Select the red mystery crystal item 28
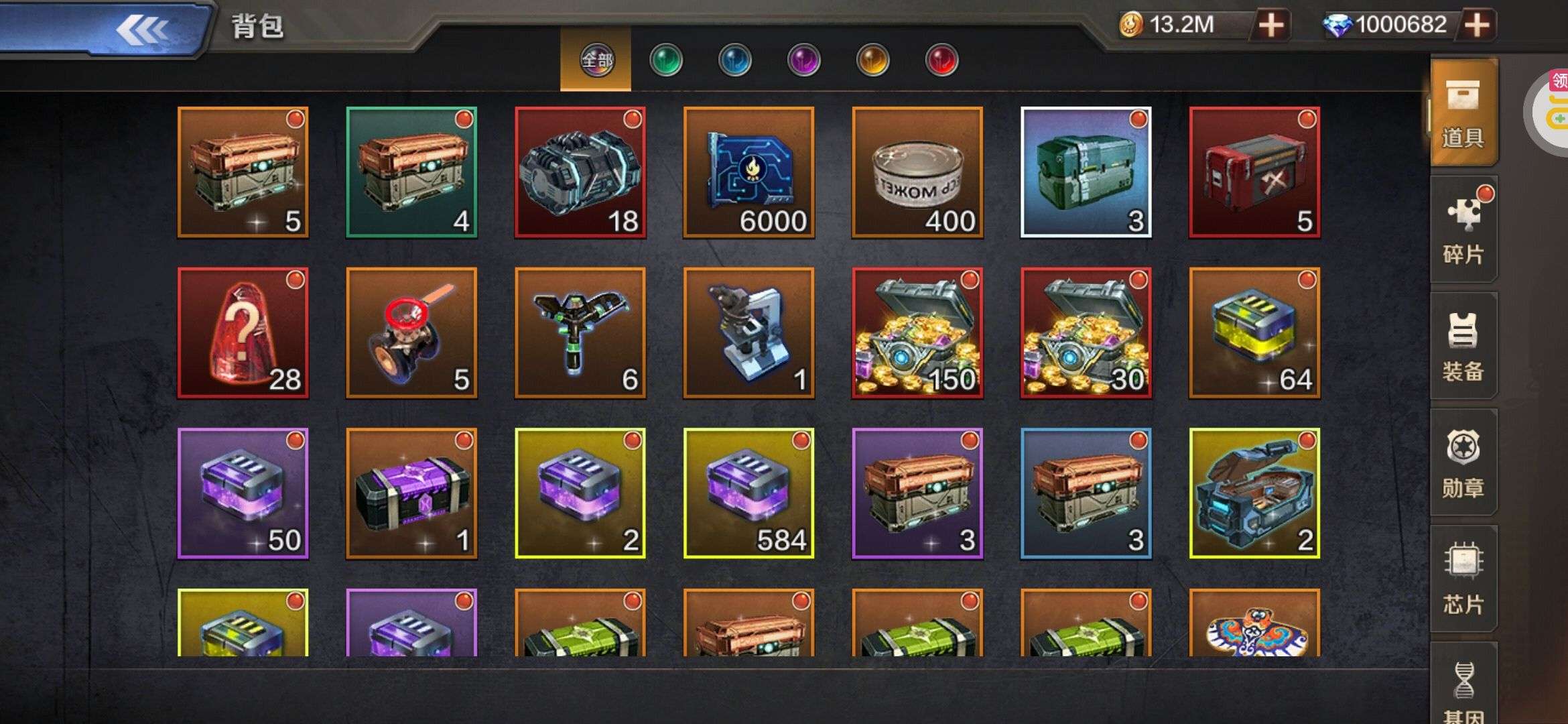The height and width of the screenshot is (724, 1568). [x=243, y=333]
